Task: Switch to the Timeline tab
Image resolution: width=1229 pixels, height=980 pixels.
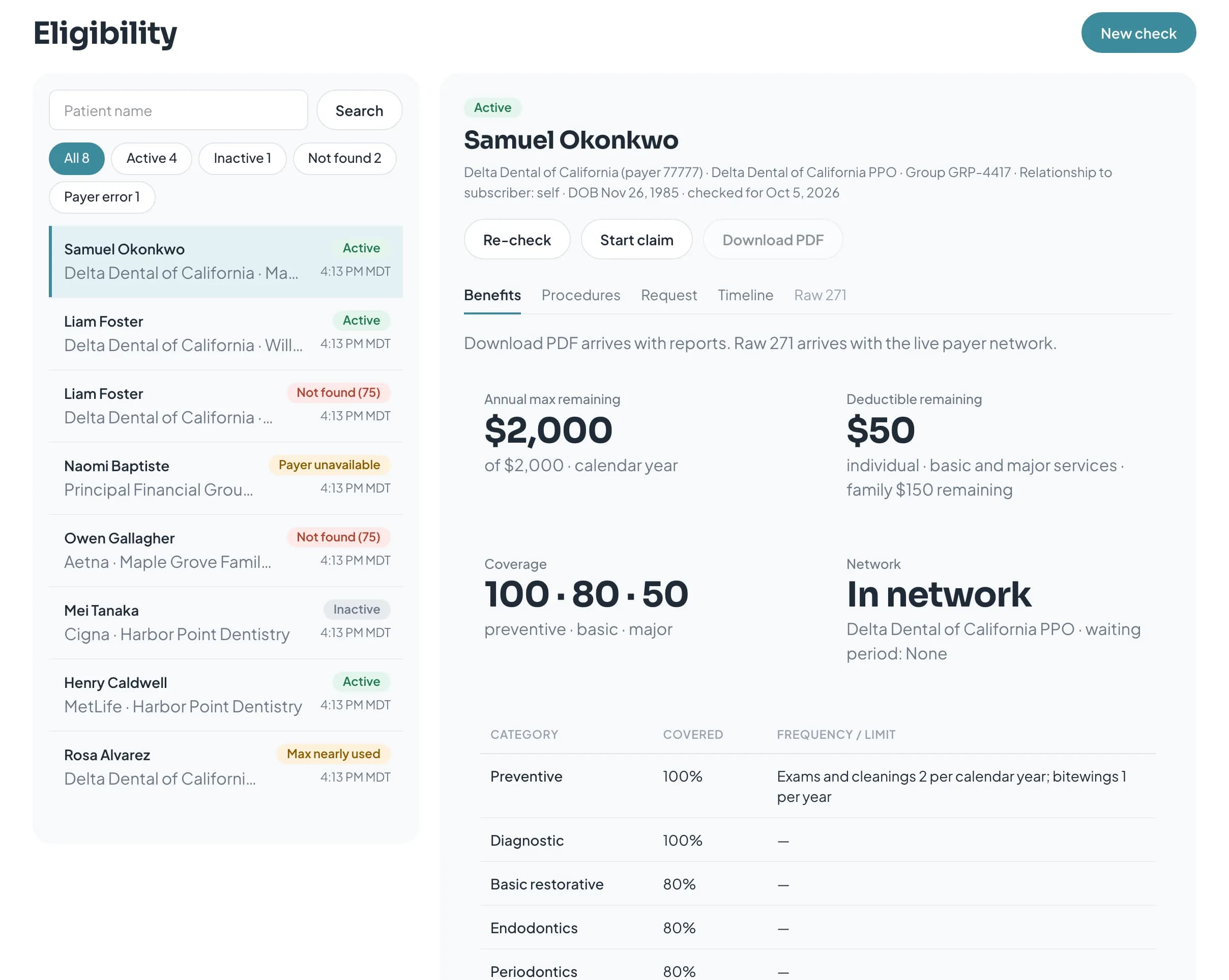Action: point(745,295)
